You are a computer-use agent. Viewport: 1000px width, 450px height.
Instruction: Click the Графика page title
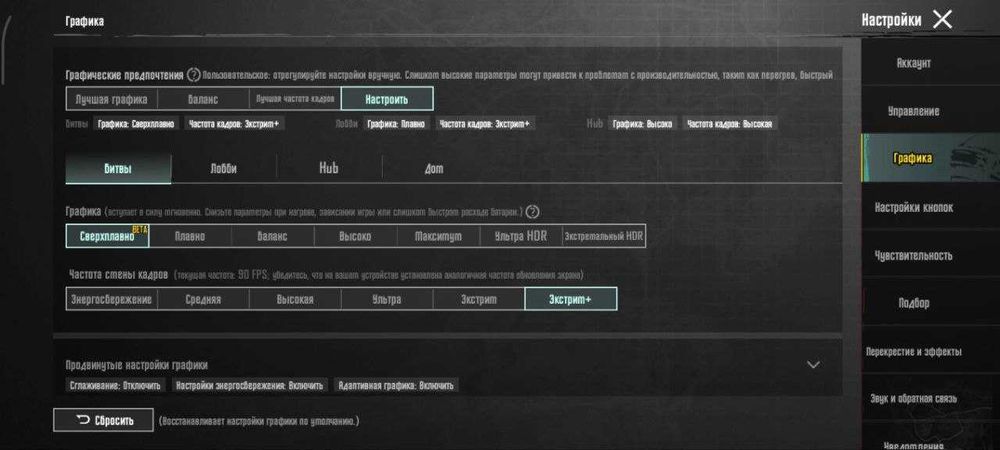(85, 21)
